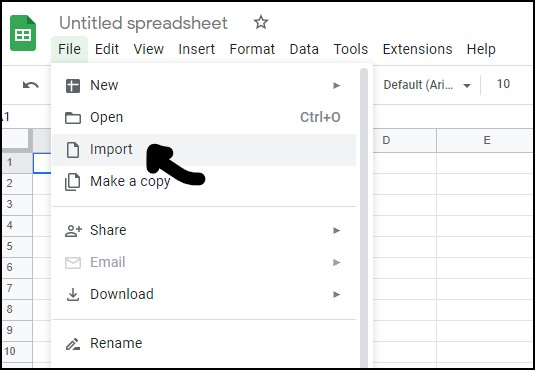
Task: Open the Default (Arial) font dropdown
Action: (x=427, y=85)
